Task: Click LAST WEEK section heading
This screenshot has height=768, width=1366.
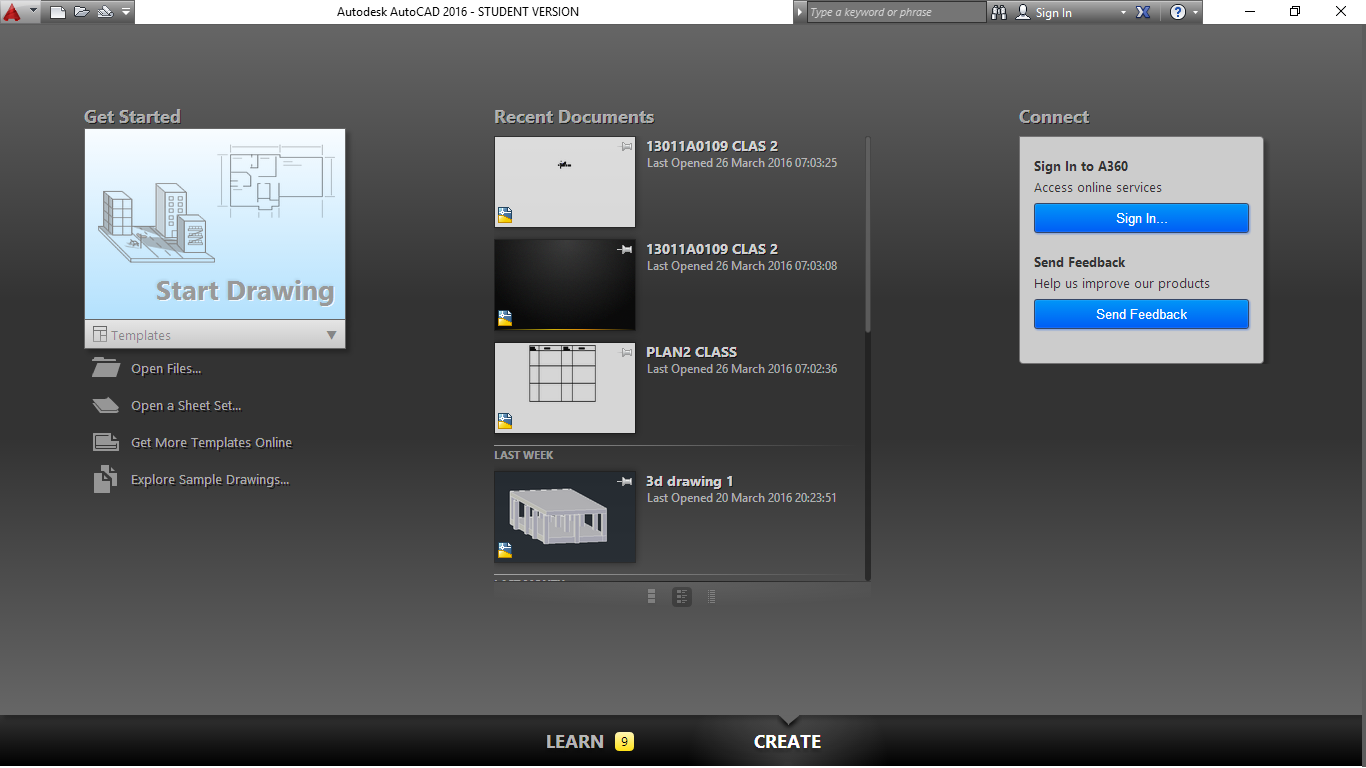Action: [524, 455]
